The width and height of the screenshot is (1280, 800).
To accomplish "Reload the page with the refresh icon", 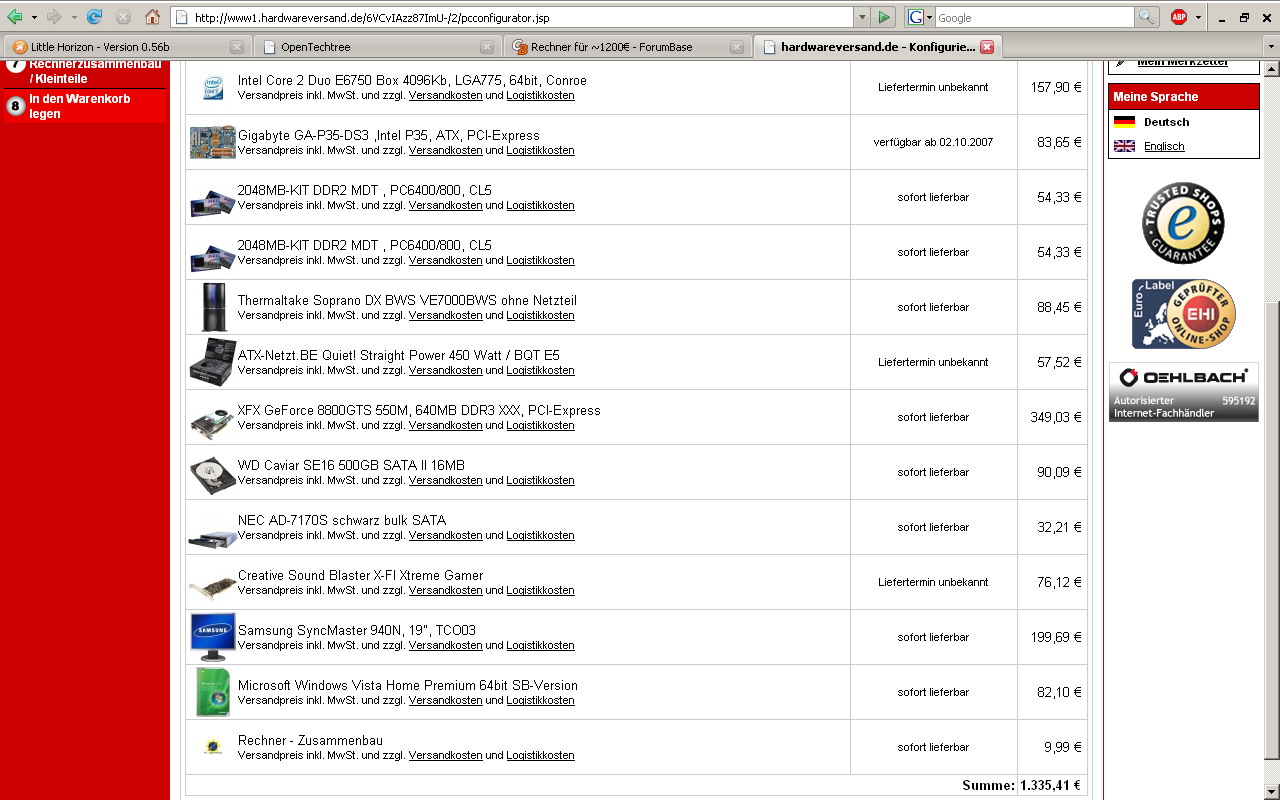I will 95,17.
